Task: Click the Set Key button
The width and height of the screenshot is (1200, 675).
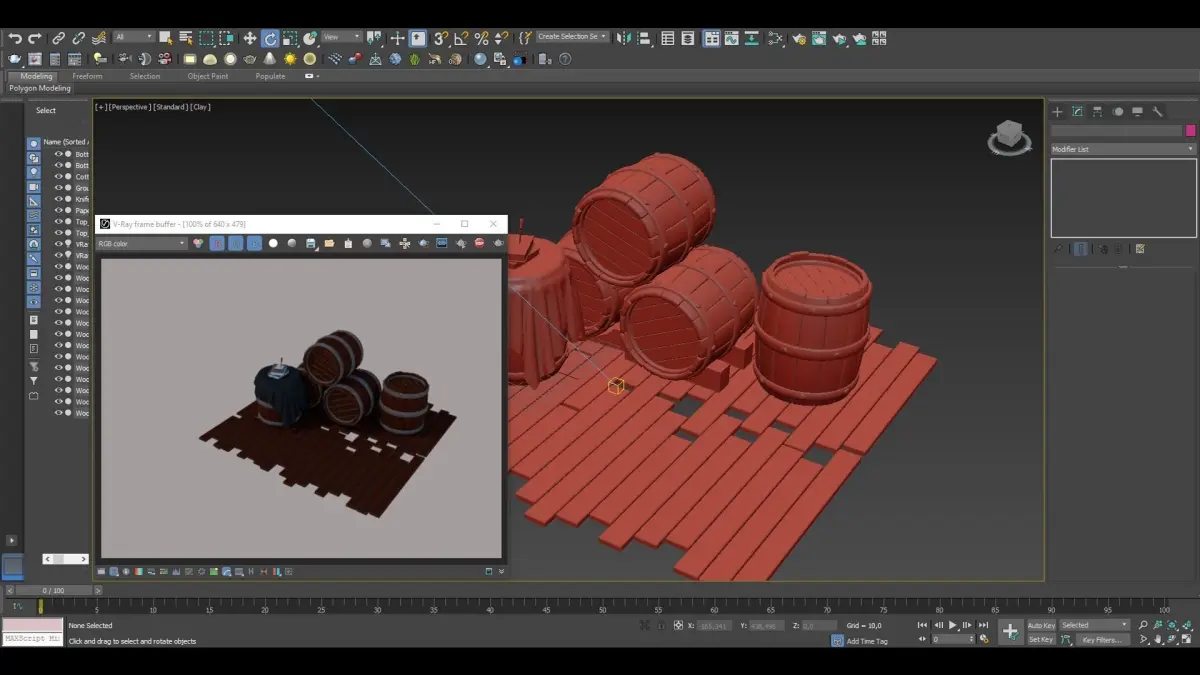Action: click(1041, 640)
